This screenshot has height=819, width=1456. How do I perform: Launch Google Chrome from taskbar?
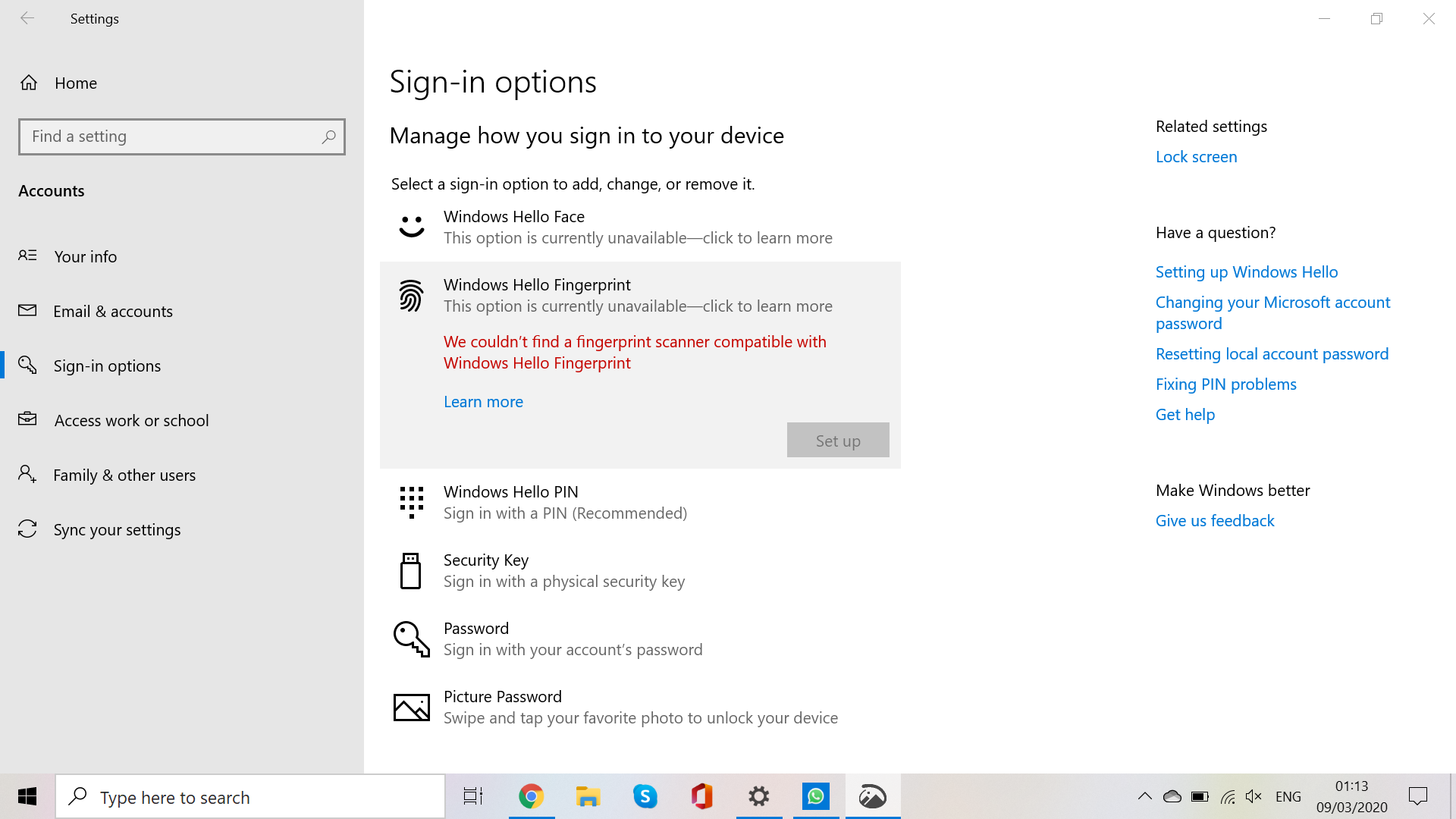click(x=531, y=796)
